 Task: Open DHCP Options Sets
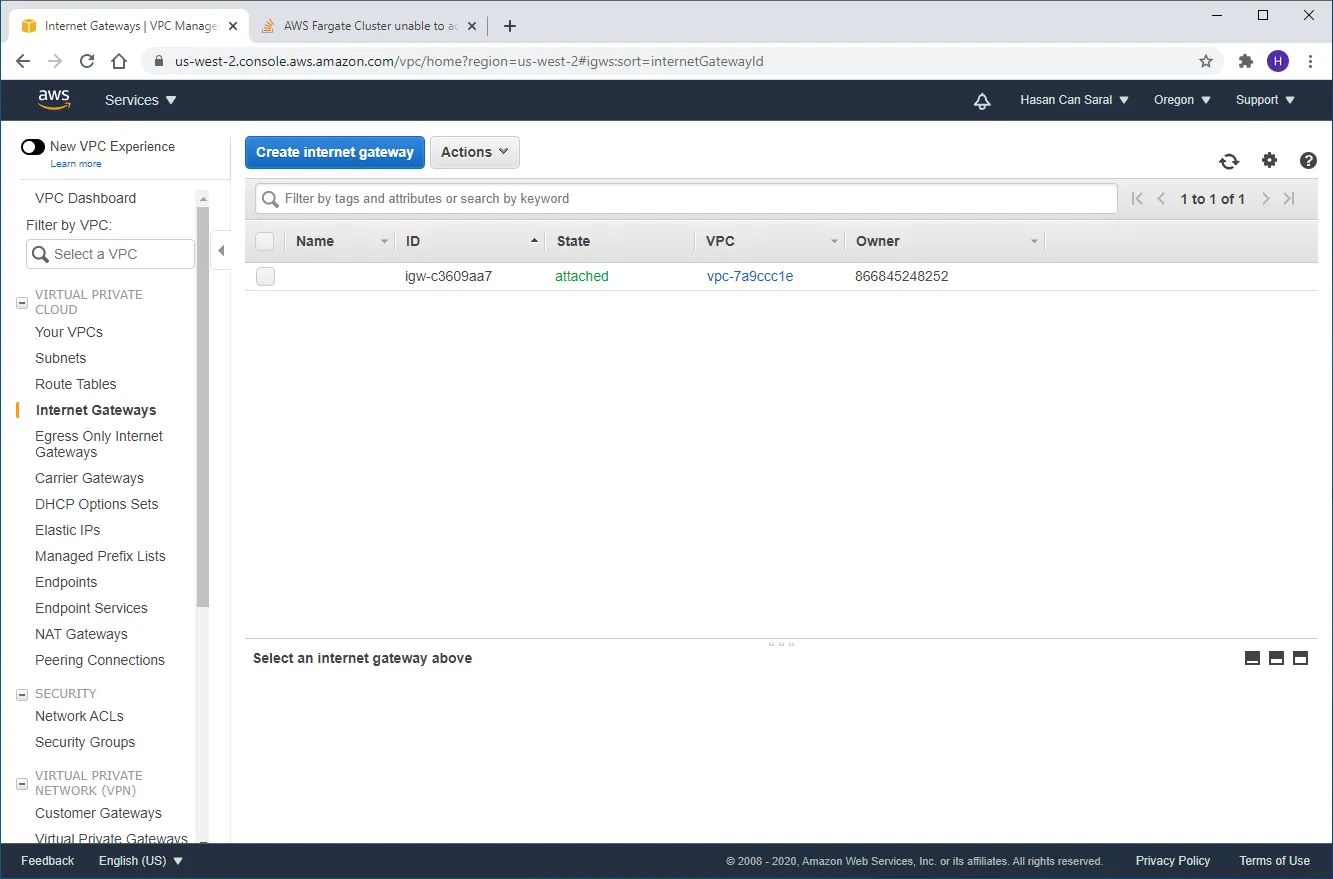point(97,504)
